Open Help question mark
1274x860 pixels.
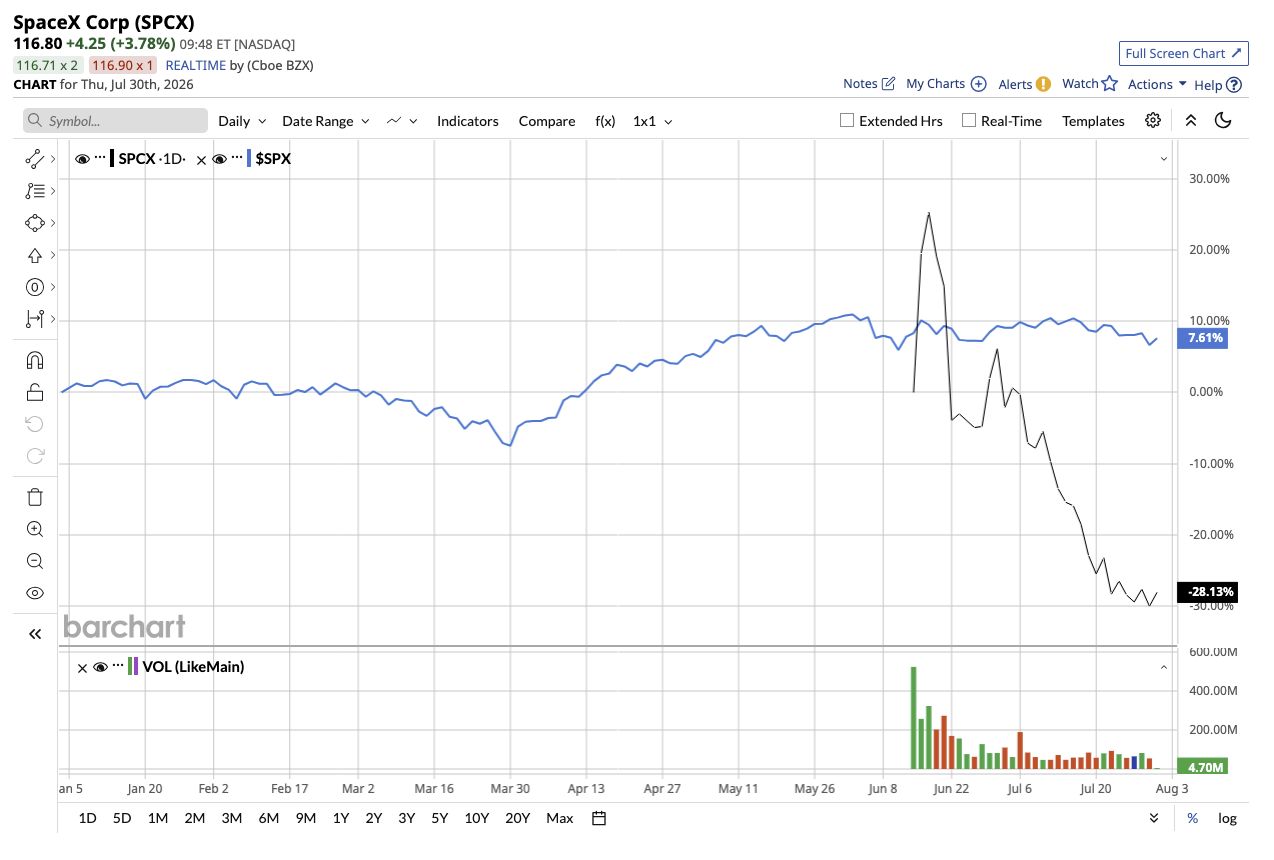click(x=1234, y=85)
